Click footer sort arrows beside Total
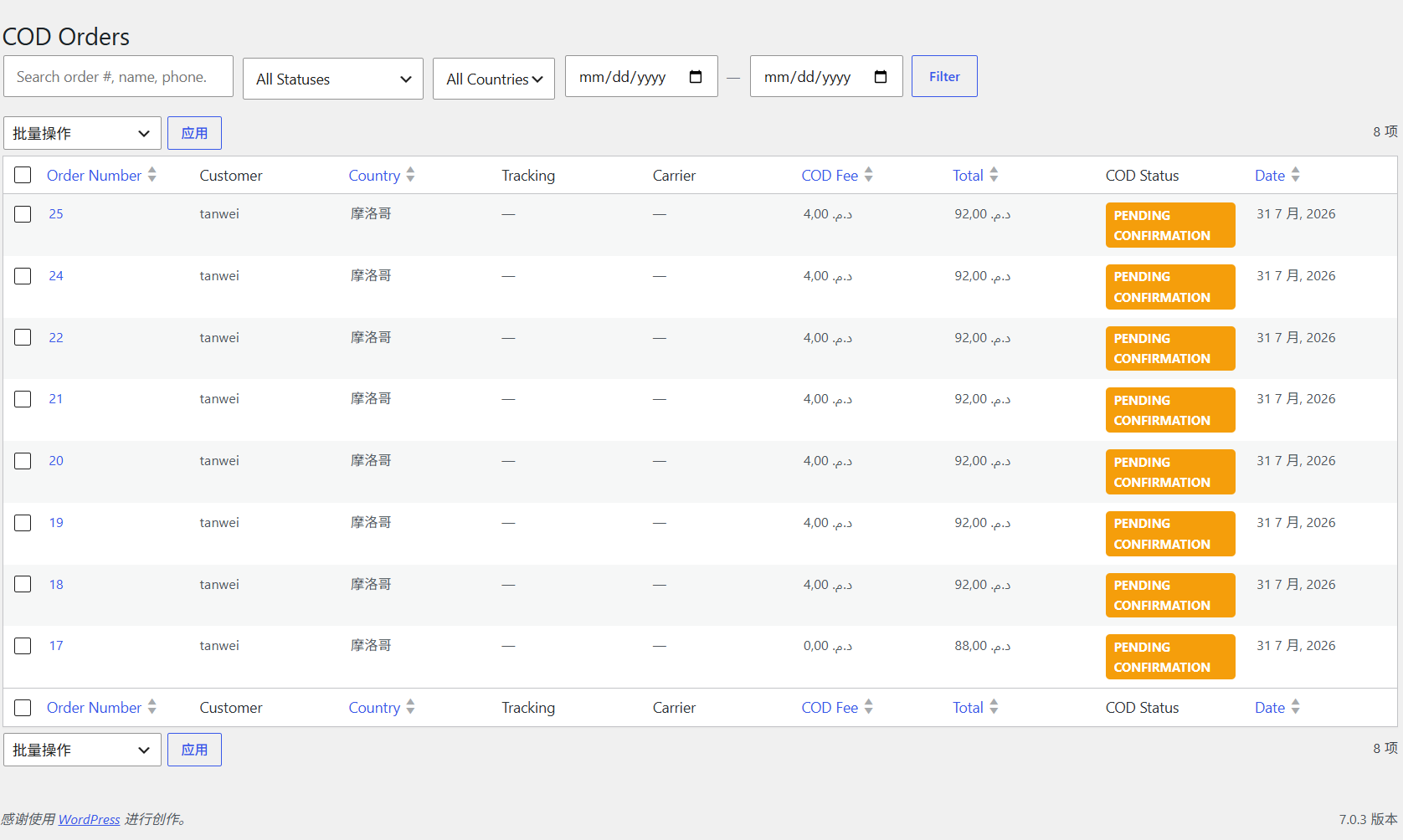The width and height of the screenshot is (1403, 840). click(x=994, y=707)
